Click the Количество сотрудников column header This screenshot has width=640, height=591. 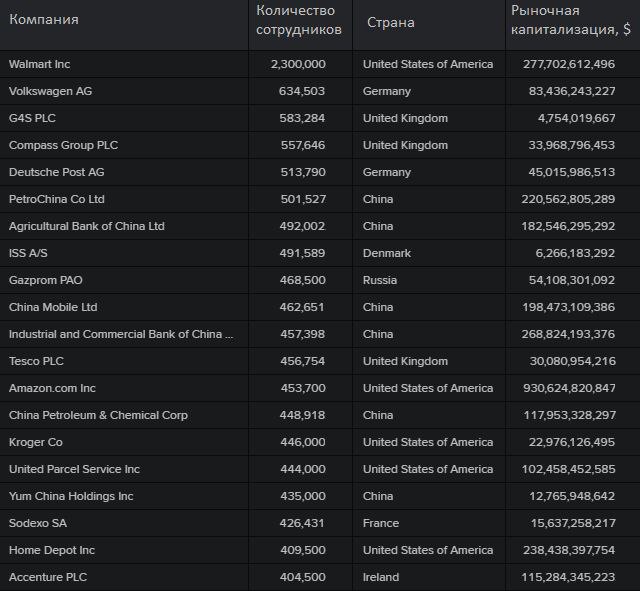coord(299,20)
